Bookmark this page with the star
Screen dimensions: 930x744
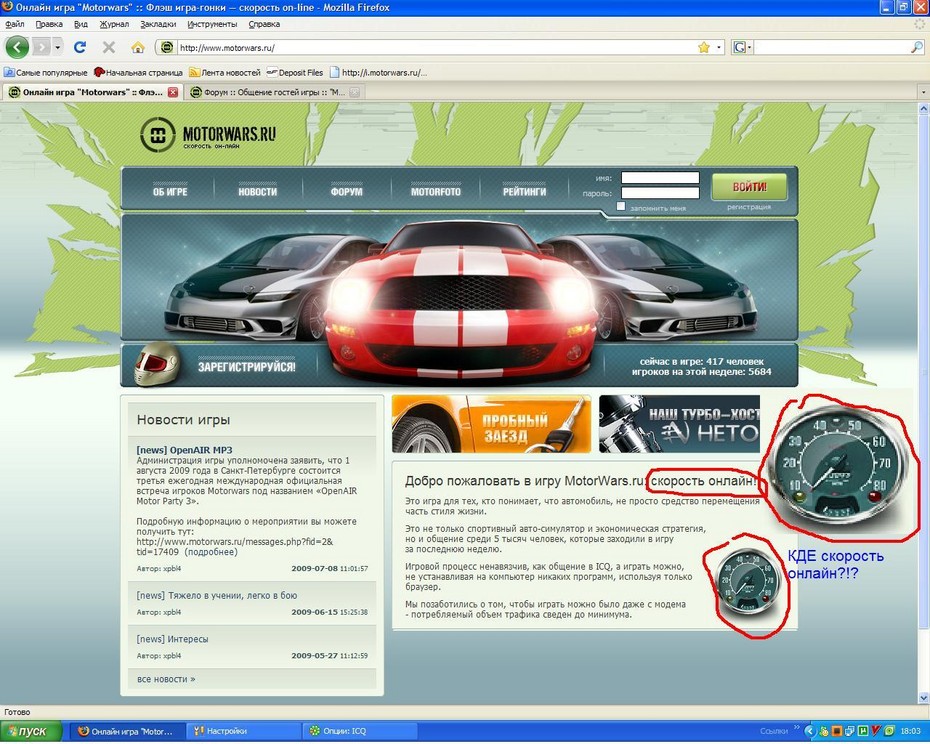tap(703, 47)
